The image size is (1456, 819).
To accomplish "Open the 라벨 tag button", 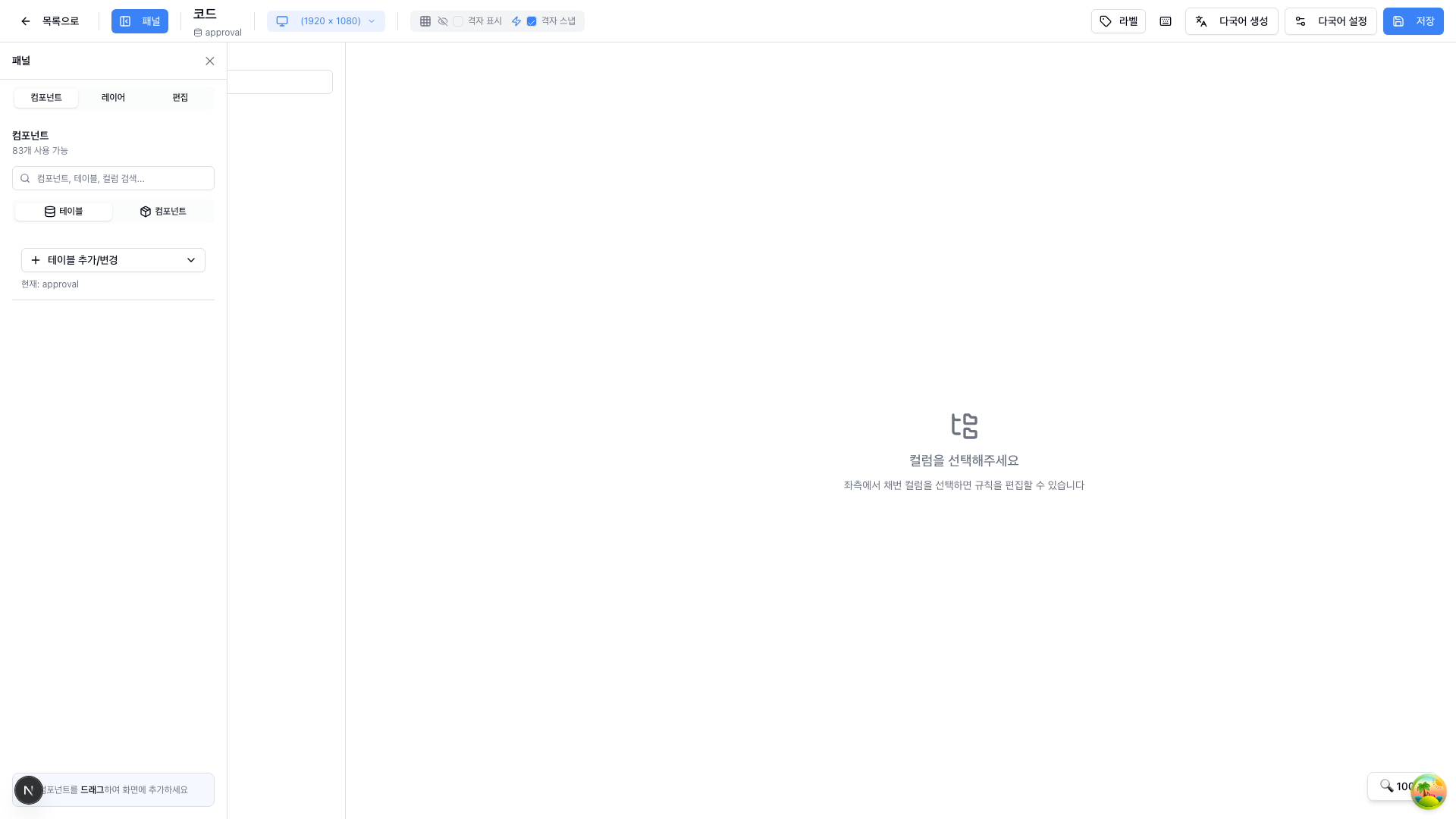I will pos(1118,21).
